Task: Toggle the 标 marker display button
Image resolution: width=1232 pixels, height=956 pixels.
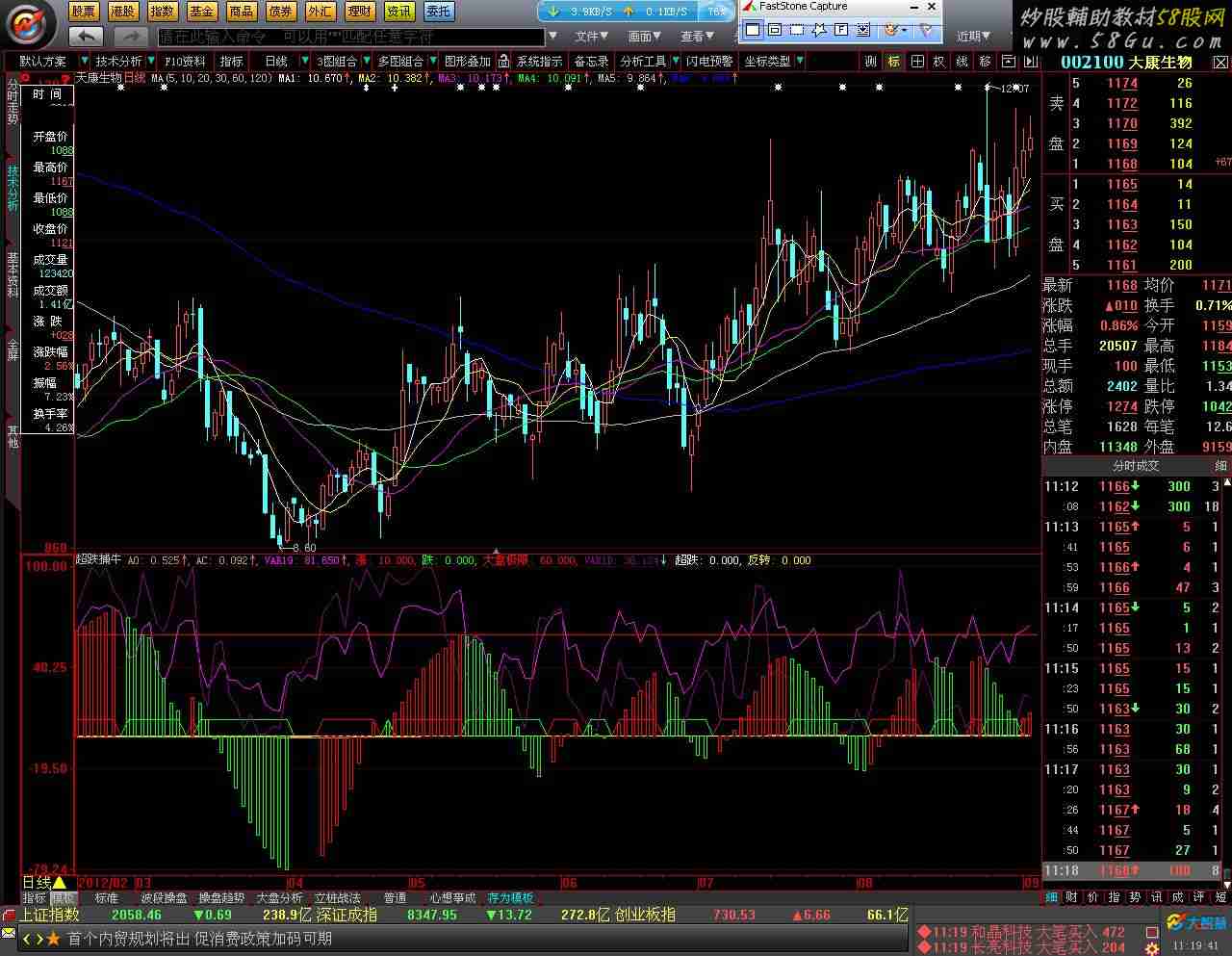Action: [x=894, y=61]
